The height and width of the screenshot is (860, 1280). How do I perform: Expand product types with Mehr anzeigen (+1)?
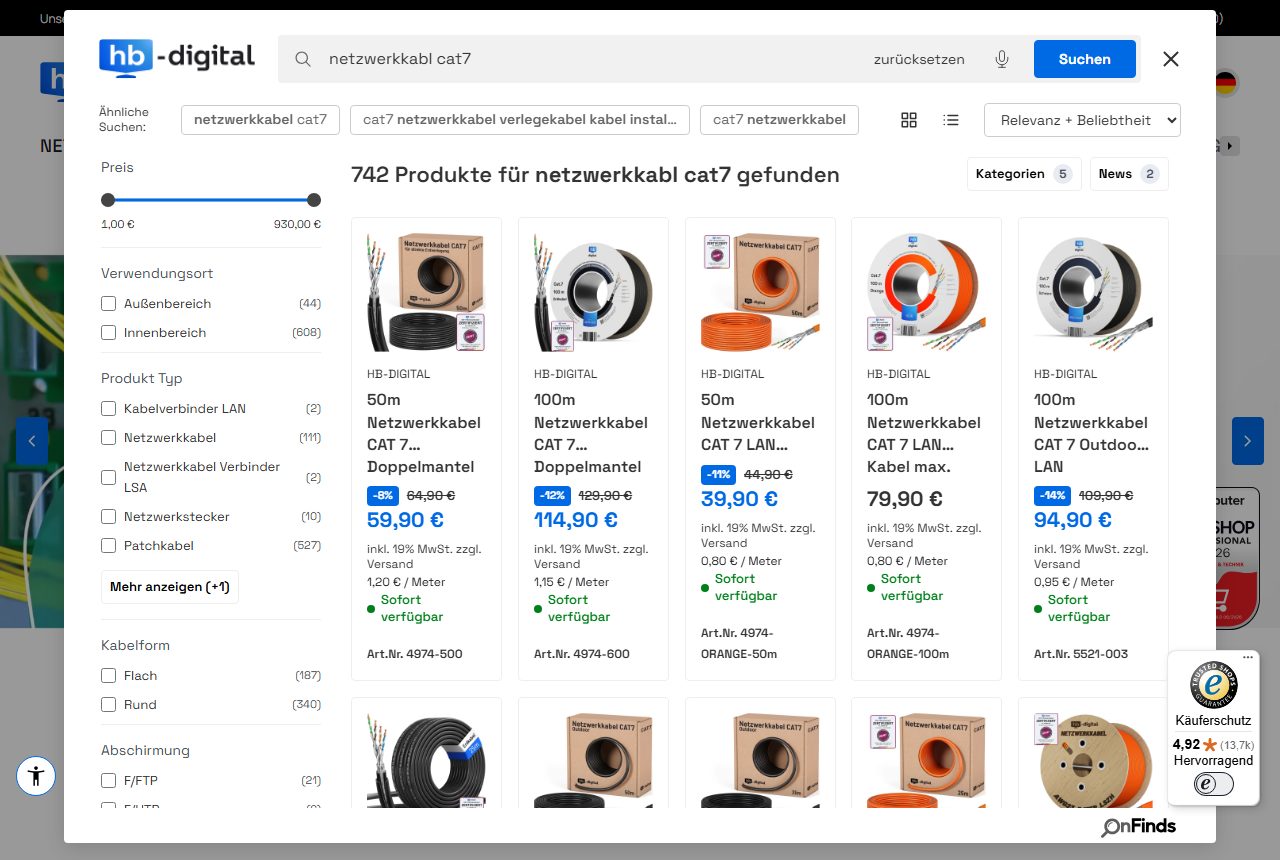tap(170, 587)
